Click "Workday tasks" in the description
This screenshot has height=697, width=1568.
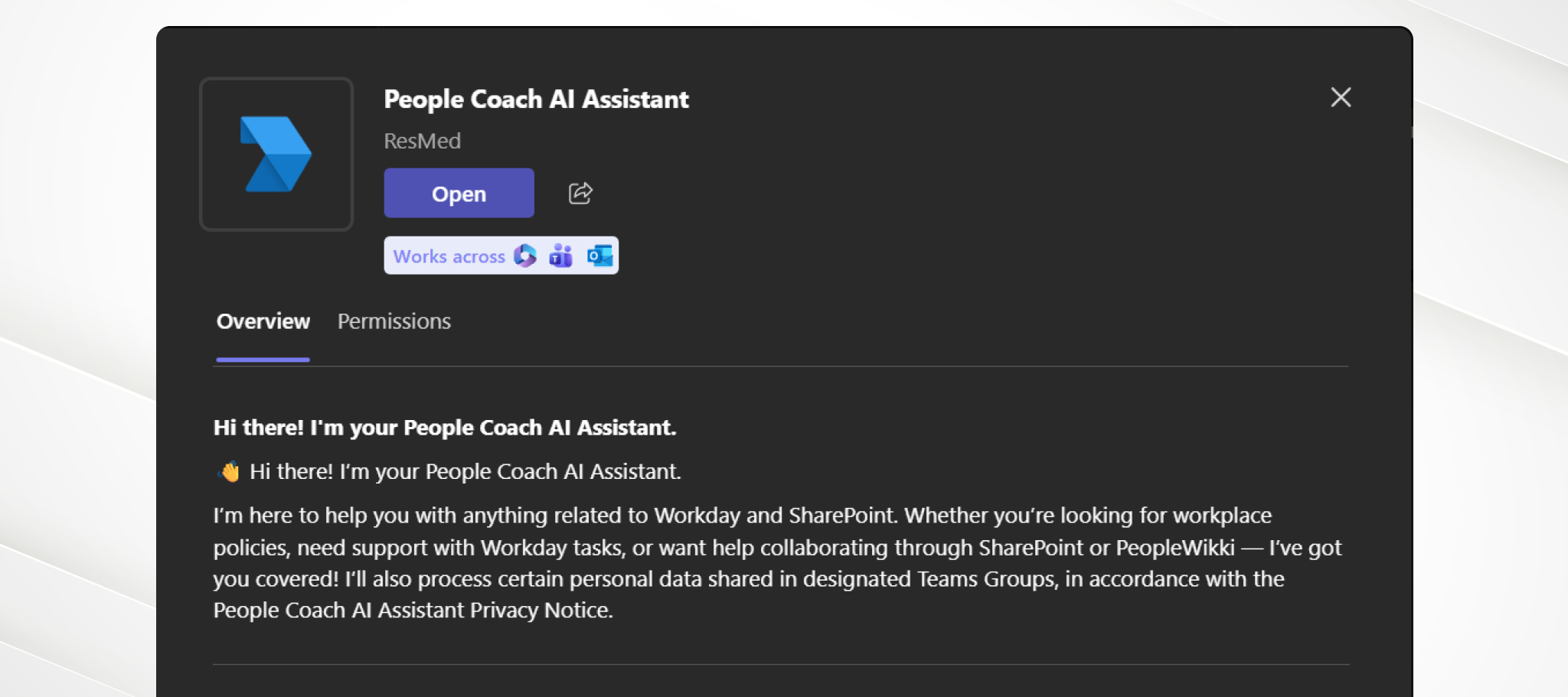click(x=551, y=548)
